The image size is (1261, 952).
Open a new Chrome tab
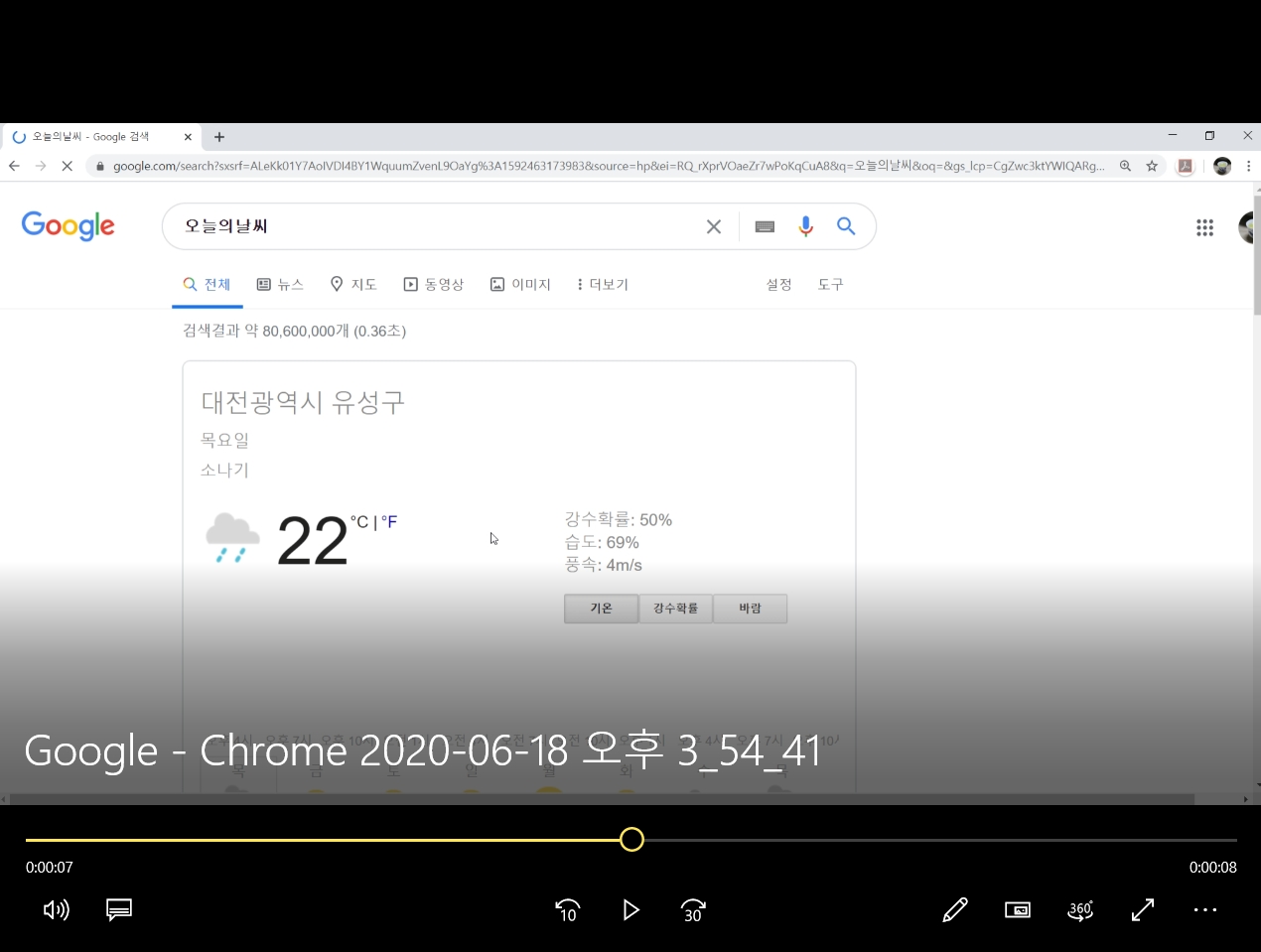pos(219,137)
